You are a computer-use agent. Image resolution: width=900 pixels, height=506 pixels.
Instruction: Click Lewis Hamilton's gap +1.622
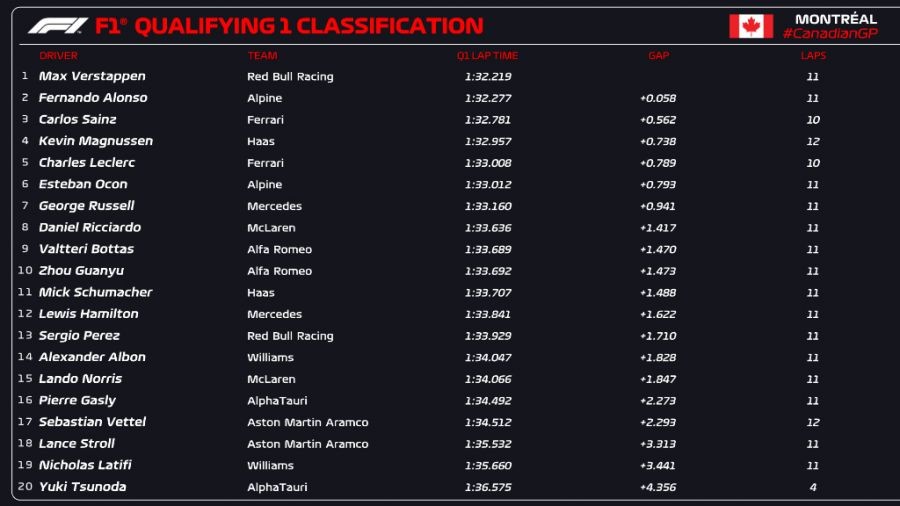658,314
